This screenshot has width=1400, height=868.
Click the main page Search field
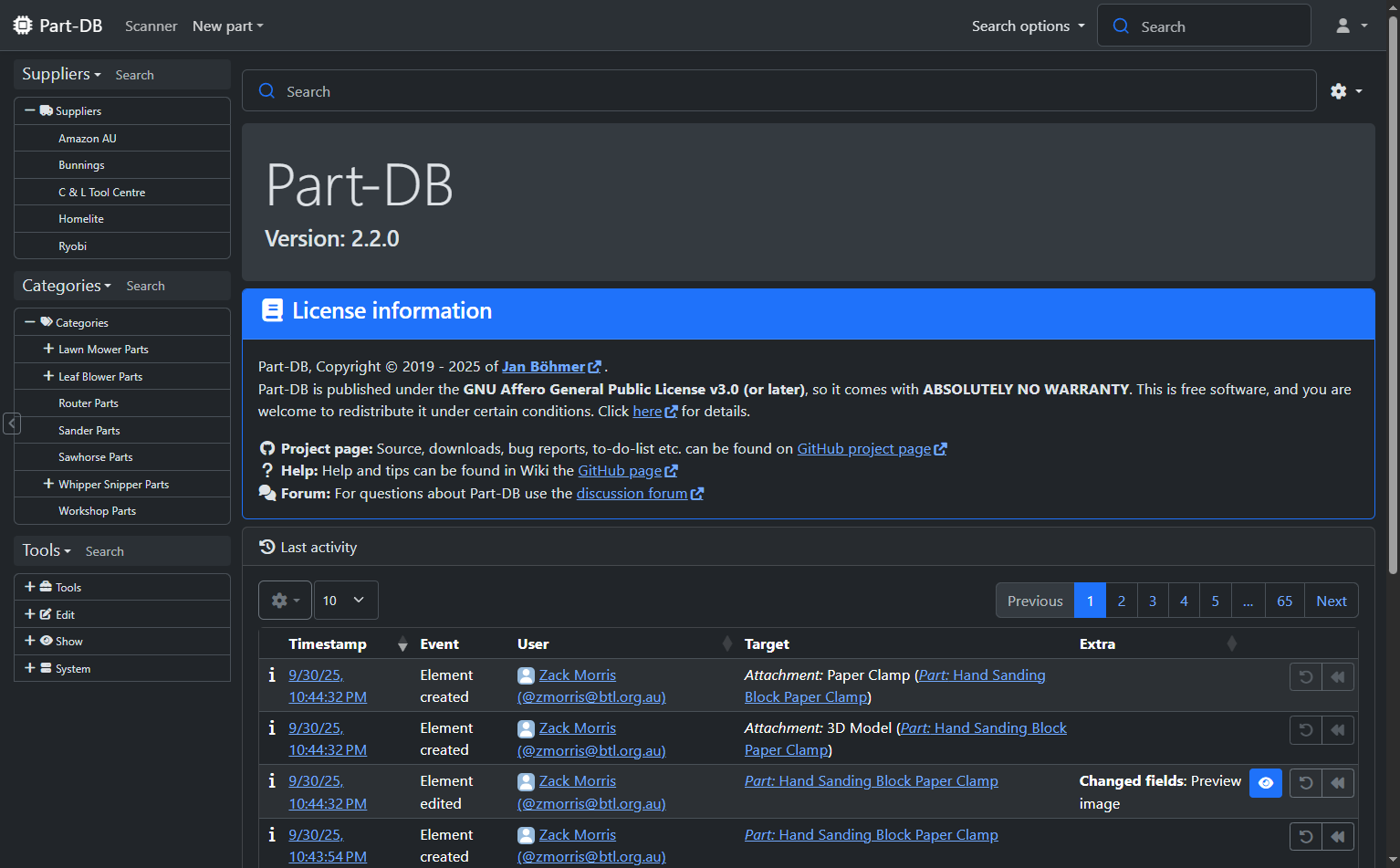coord(779,91)
